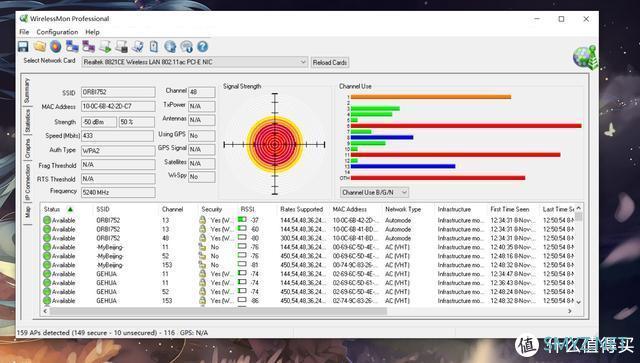
Task: Open the Select Network Card dropdown
Action: click(x=194, y=62)
